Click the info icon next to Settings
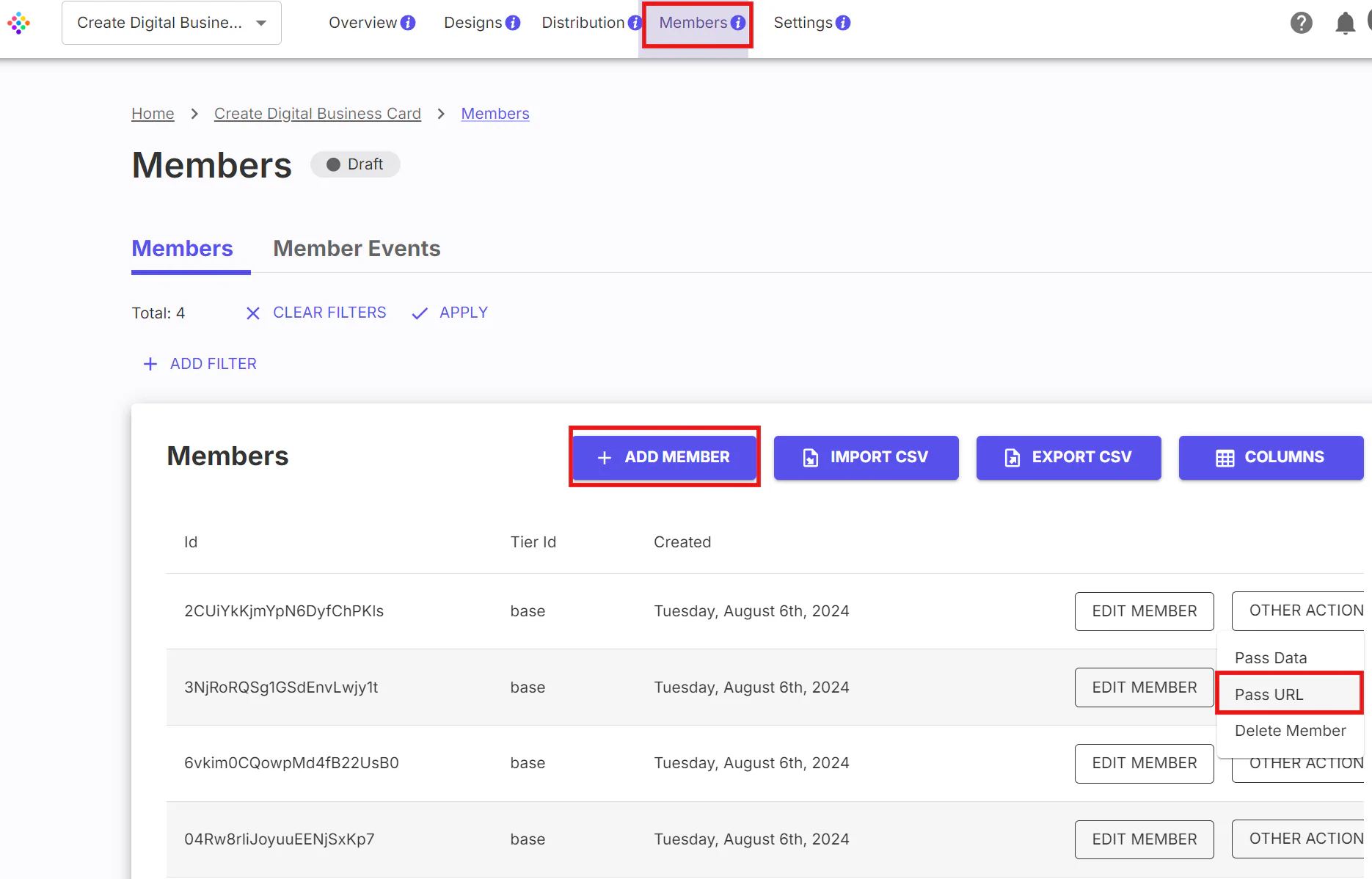 (x=843, y=23)
